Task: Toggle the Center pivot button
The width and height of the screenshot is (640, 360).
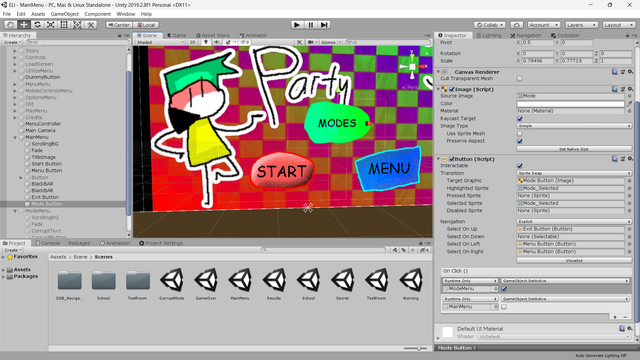Action: click(119, 25)
